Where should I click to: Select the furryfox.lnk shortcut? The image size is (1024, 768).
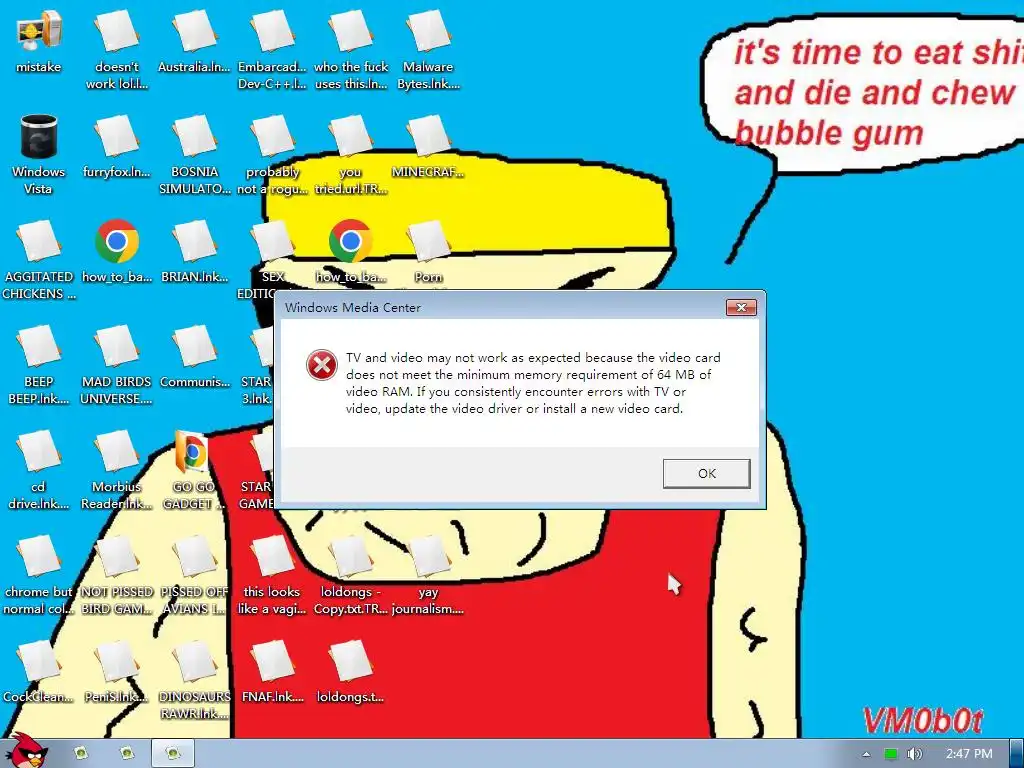point(117,147)
